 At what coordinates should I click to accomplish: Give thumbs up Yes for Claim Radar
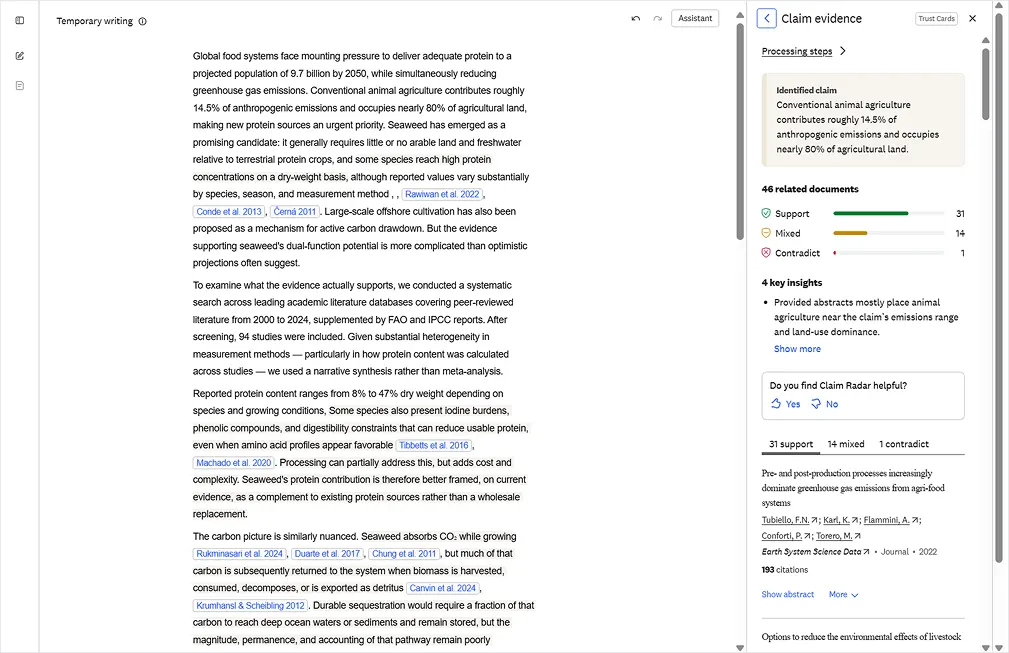click(x=786, y=404)
